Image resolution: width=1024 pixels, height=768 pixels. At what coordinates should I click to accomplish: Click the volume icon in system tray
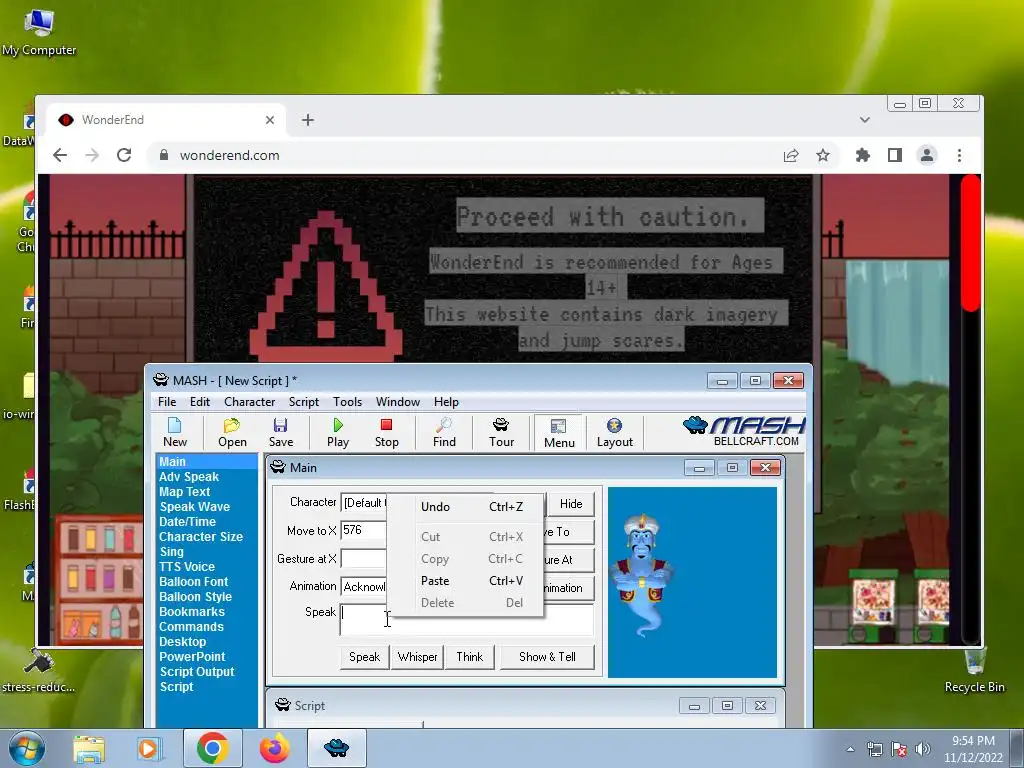click(x=923, y=749)
